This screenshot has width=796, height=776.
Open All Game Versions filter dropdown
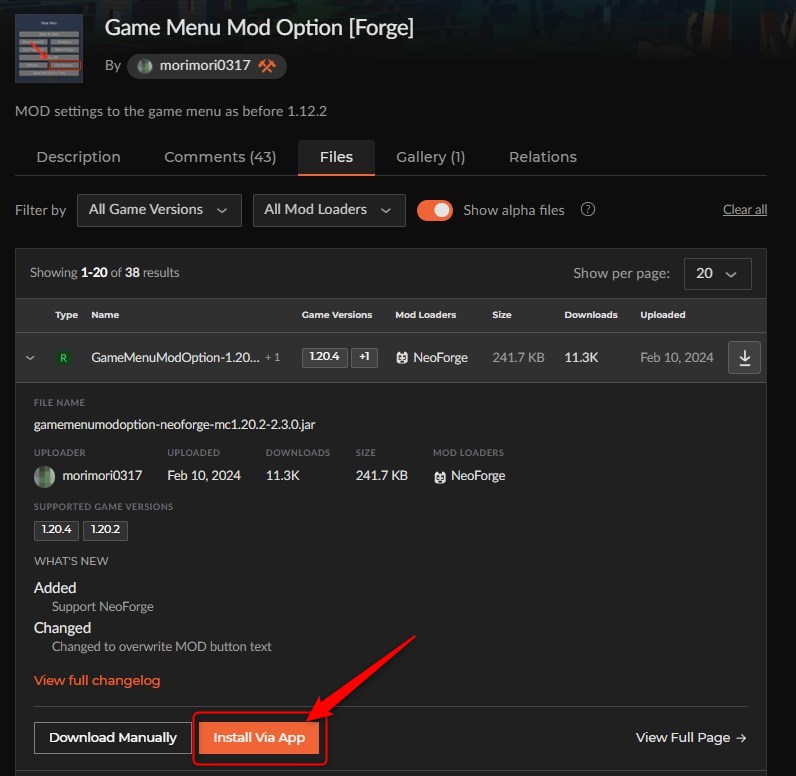tap(159, 210)
